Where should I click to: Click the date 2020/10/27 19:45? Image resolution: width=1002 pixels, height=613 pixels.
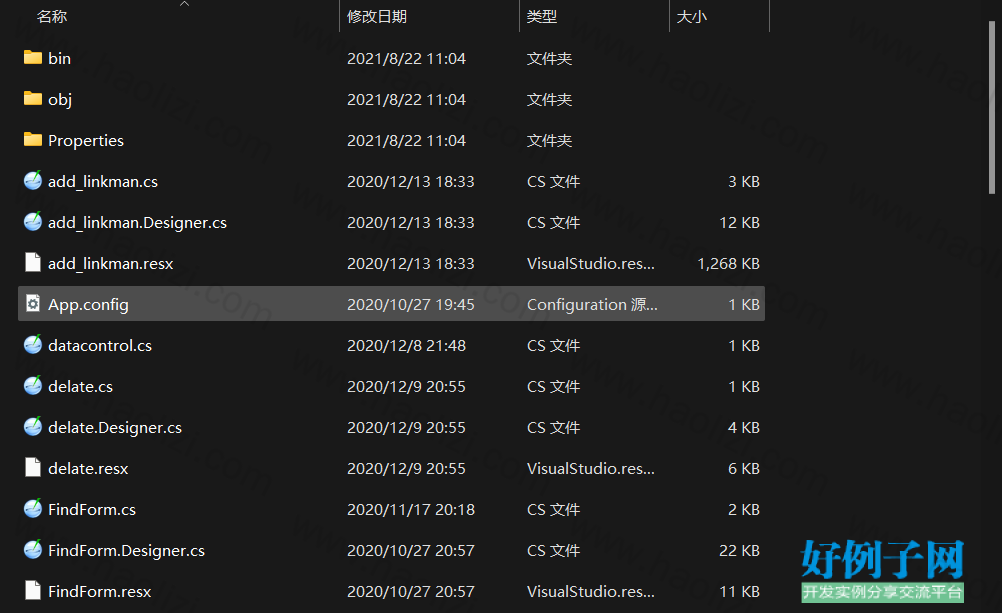[411, 304]
